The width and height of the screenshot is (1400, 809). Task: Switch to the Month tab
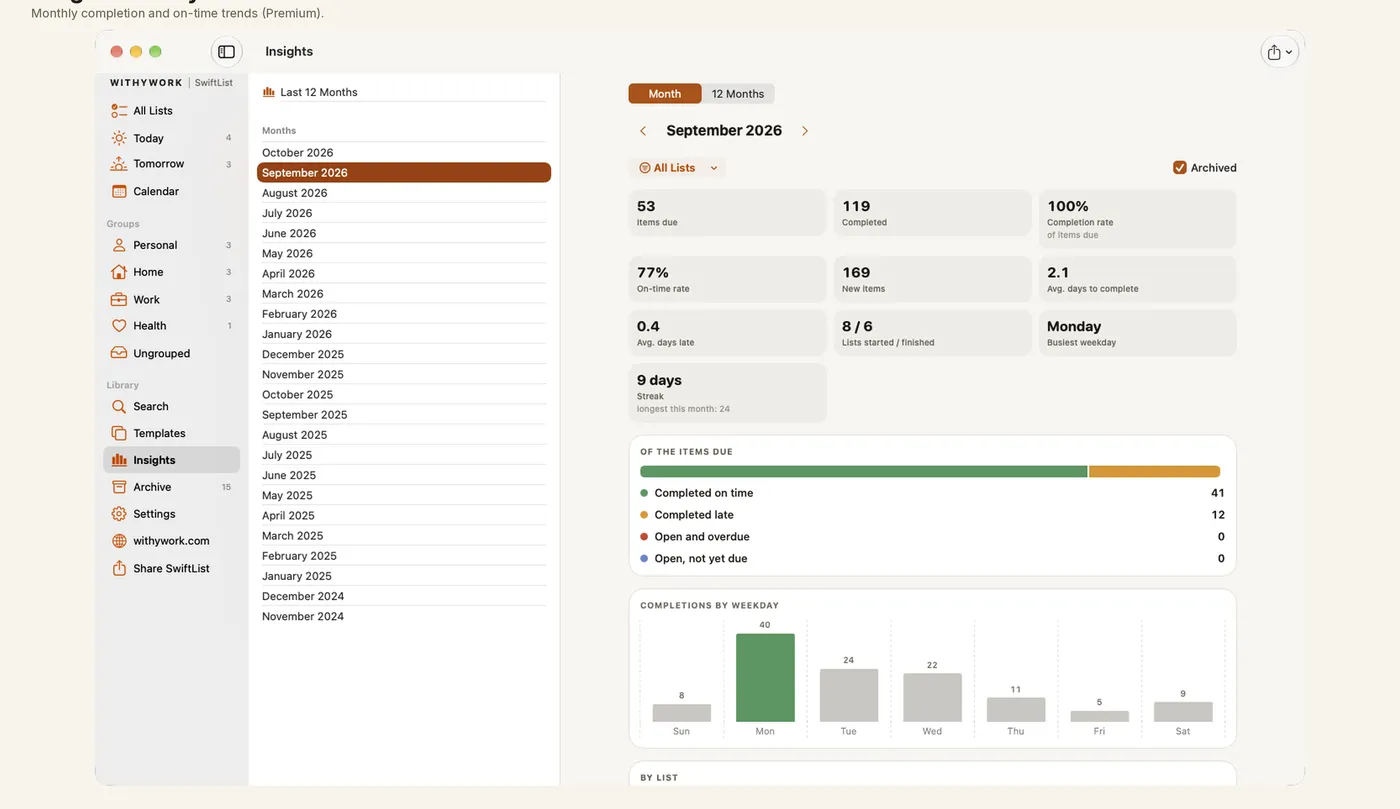pos(665,94)
